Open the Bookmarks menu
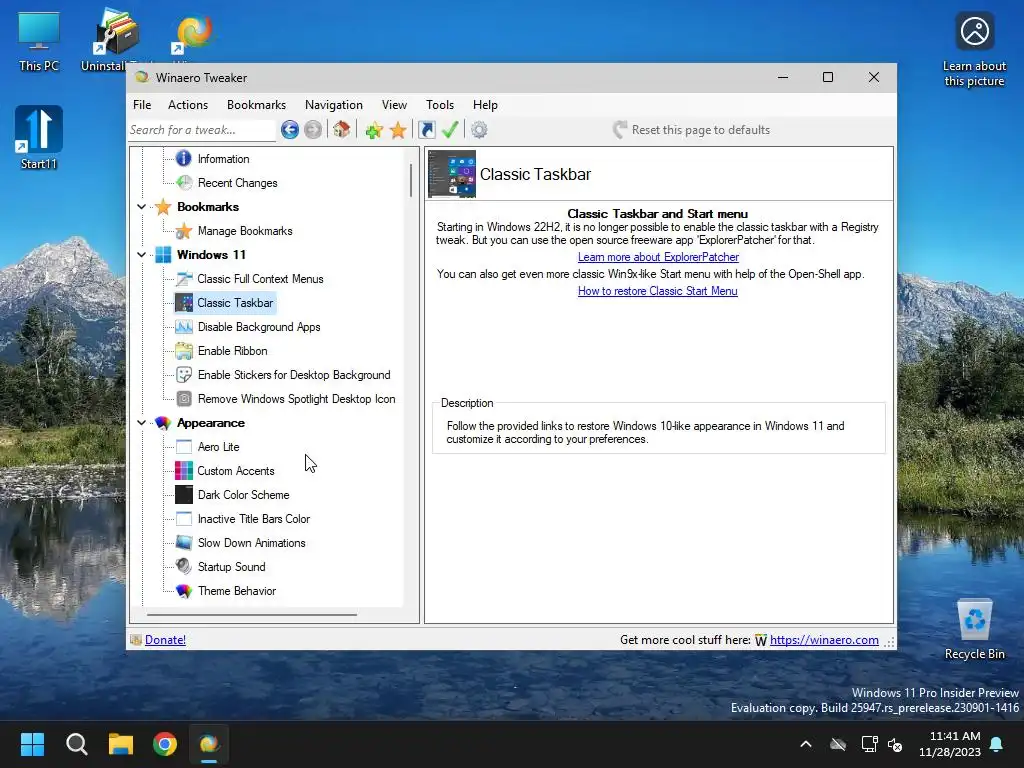Image resolution: width=1024 pixels, height=768 pixels. (x=256, y=104)
